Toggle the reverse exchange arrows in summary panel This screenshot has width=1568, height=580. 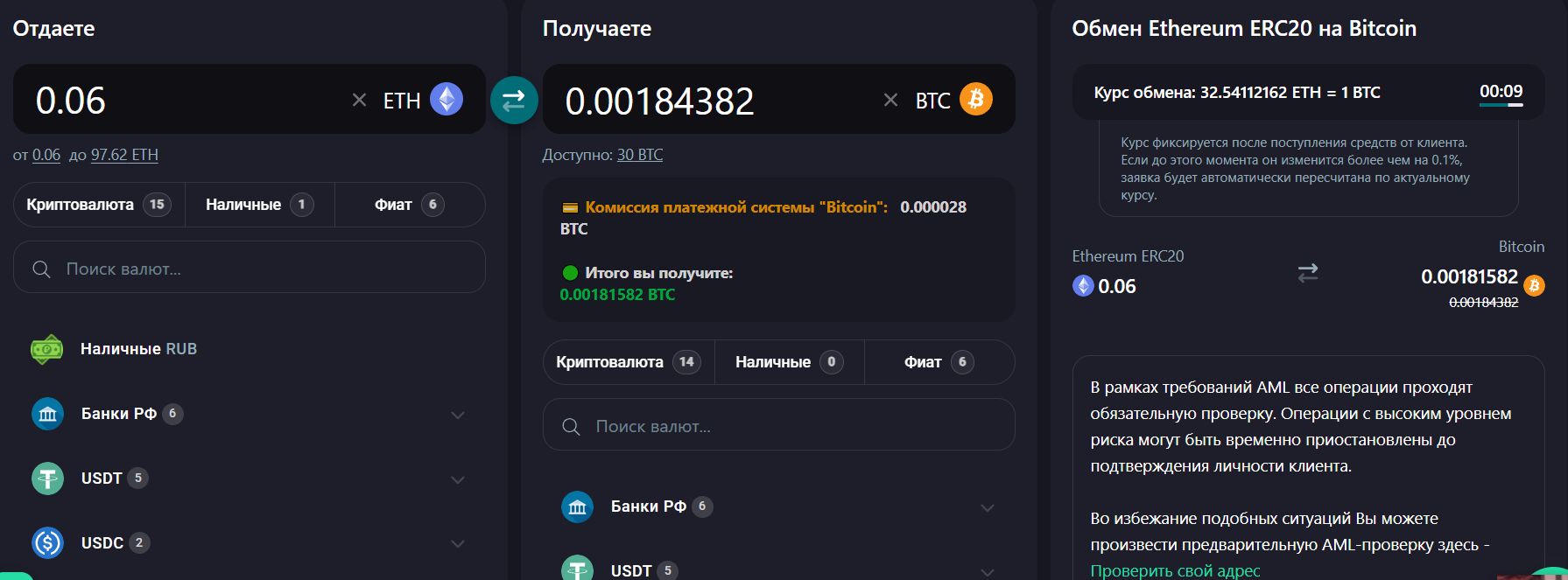1308,273
